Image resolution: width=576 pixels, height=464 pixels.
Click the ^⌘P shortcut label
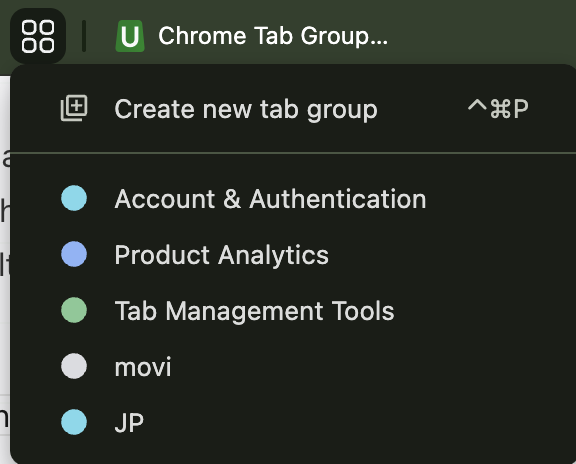pos(498,109)
